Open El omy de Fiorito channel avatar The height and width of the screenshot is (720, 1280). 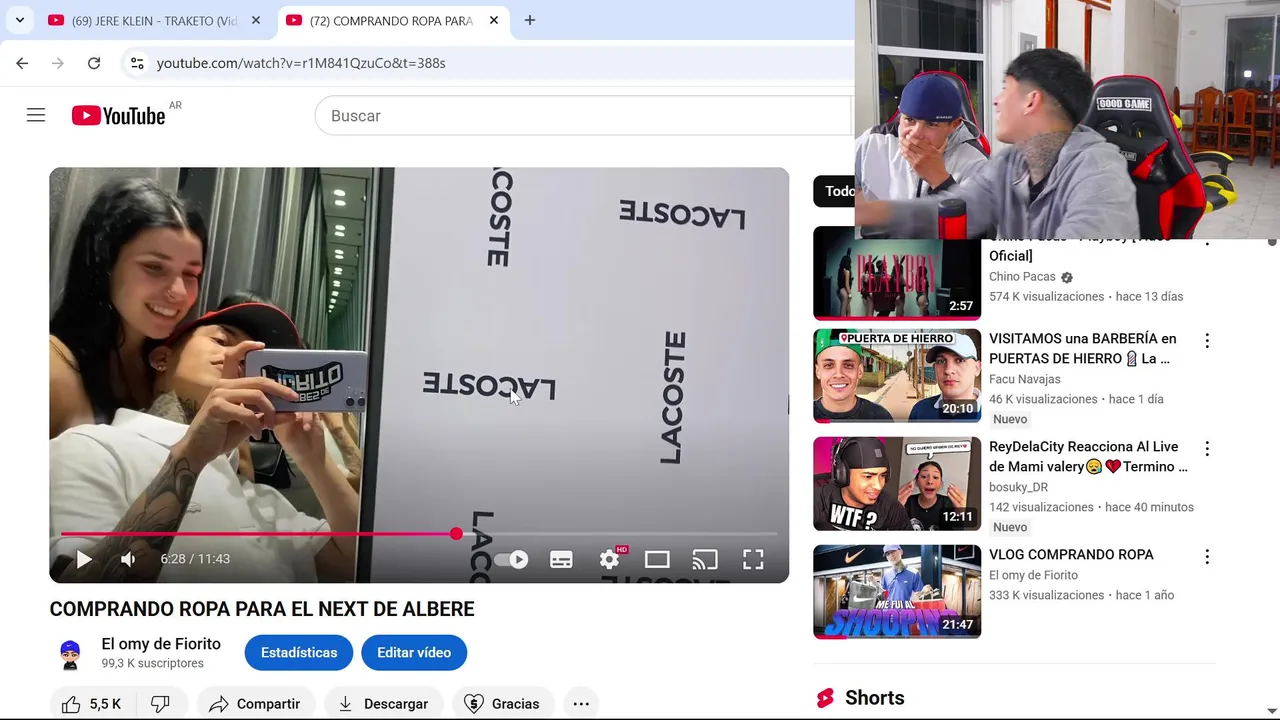(x=70, y=654)
